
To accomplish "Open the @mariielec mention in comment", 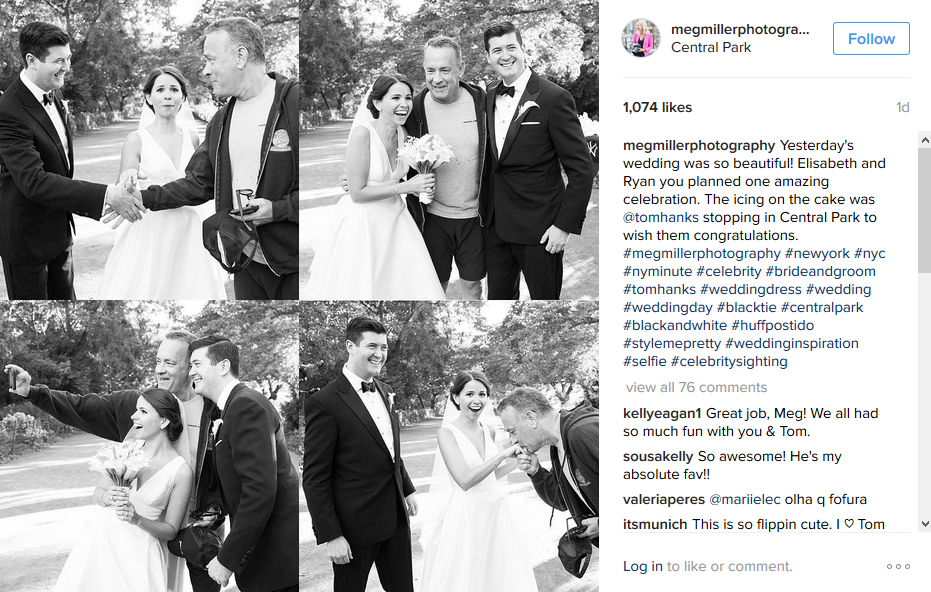I will coord(745,499).
